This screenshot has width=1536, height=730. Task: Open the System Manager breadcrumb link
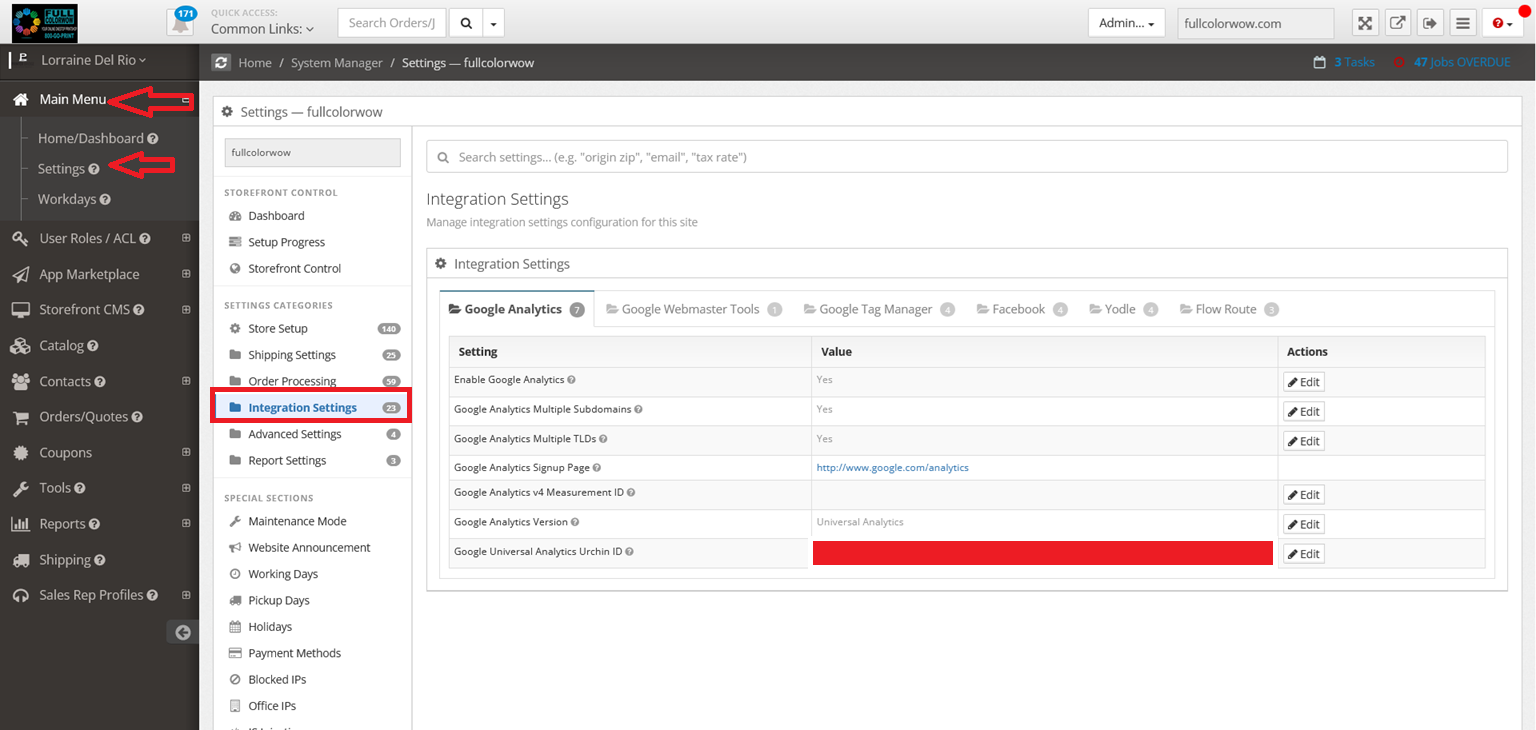click(337, 62)
